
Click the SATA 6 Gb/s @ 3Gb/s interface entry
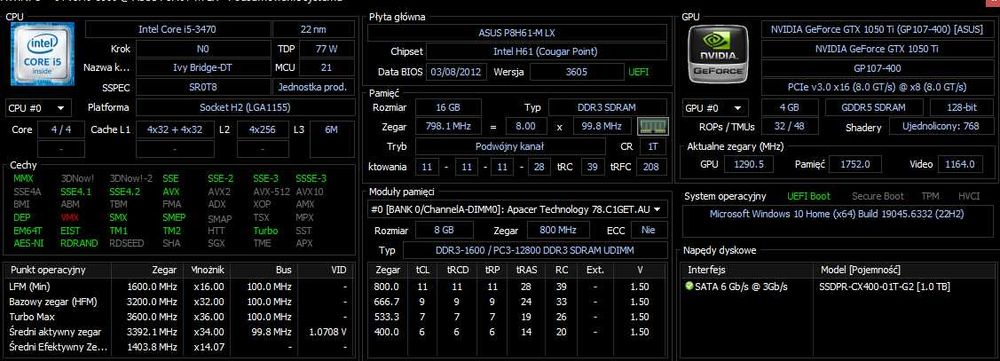tap(741, 286)
